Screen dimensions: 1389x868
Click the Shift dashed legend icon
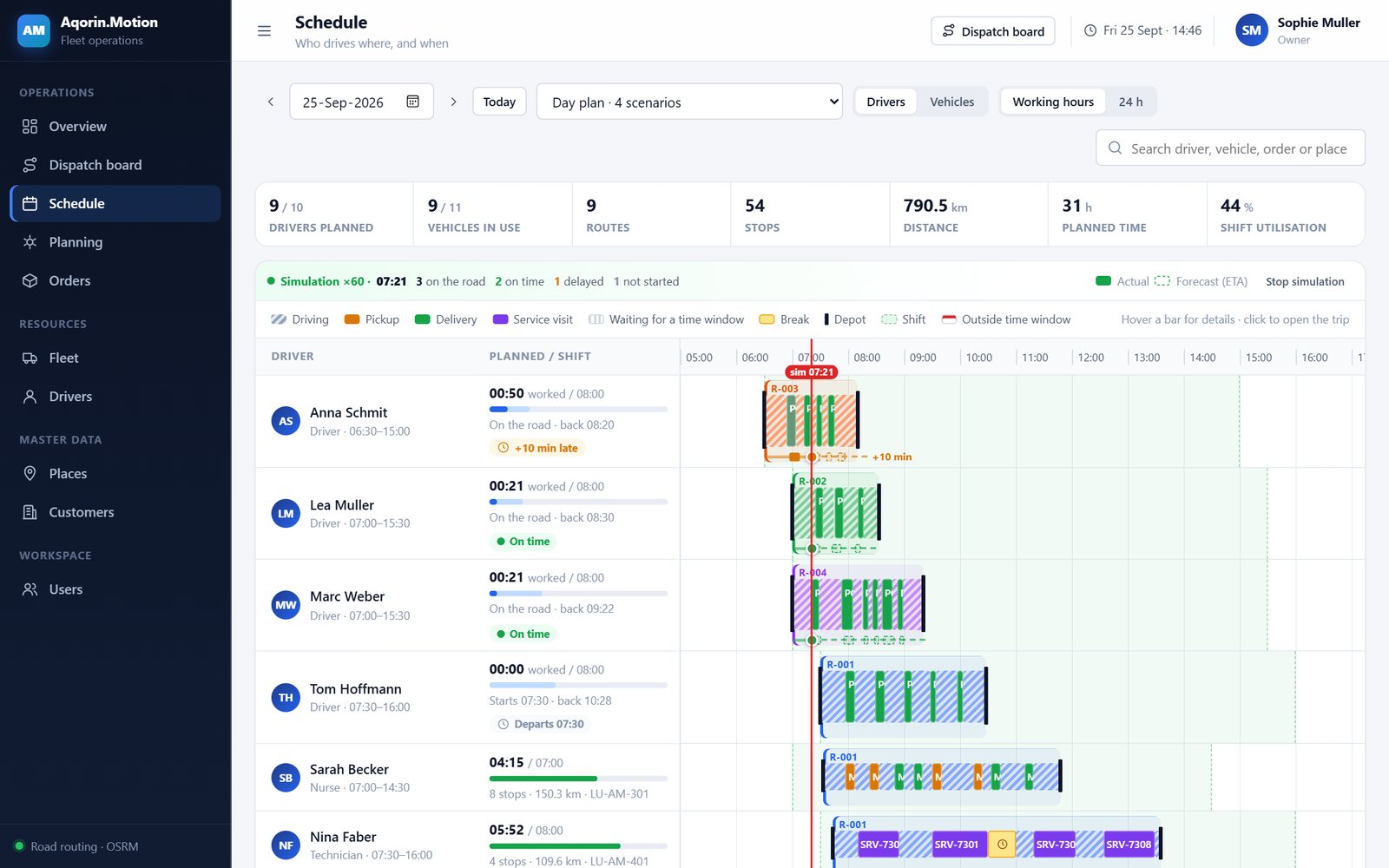889,319
